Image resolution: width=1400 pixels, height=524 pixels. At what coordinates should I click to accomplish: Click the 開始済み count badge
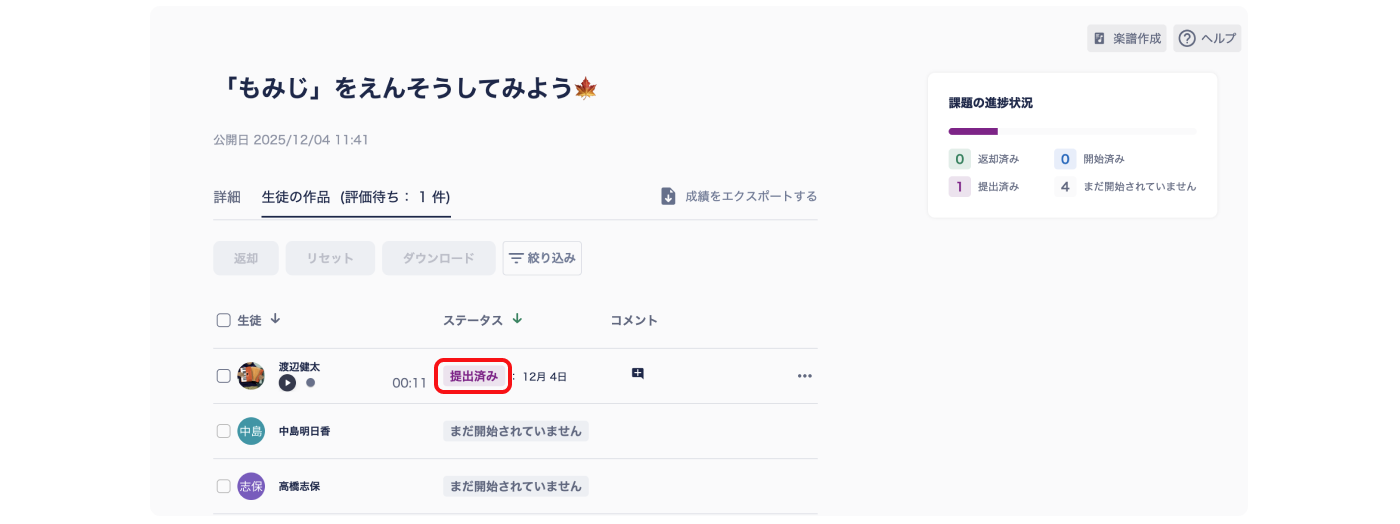pyautogui.click(x=1065, y=159)
